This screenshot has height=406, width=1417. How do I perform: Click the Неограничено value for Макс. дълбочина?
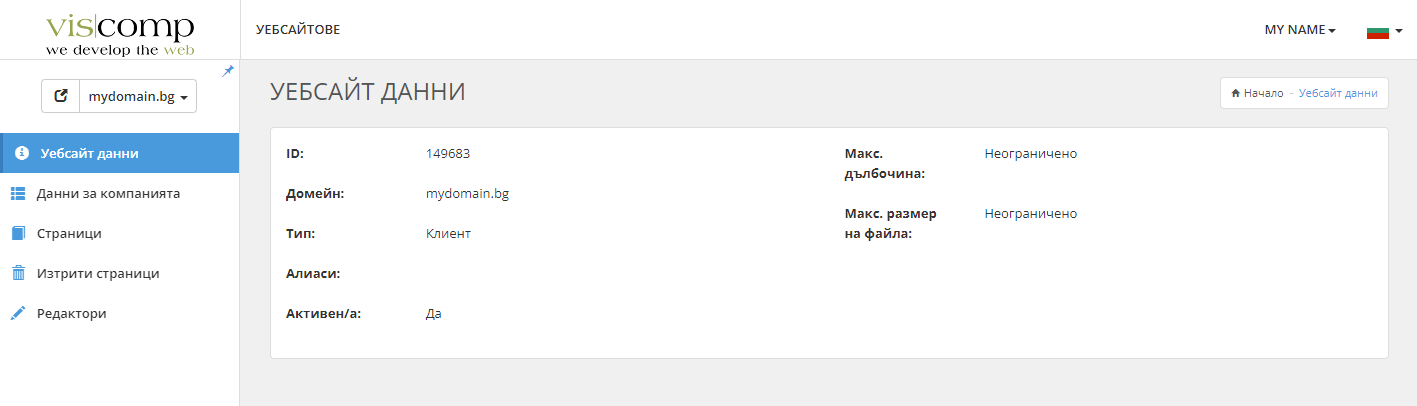(1030, 154)
